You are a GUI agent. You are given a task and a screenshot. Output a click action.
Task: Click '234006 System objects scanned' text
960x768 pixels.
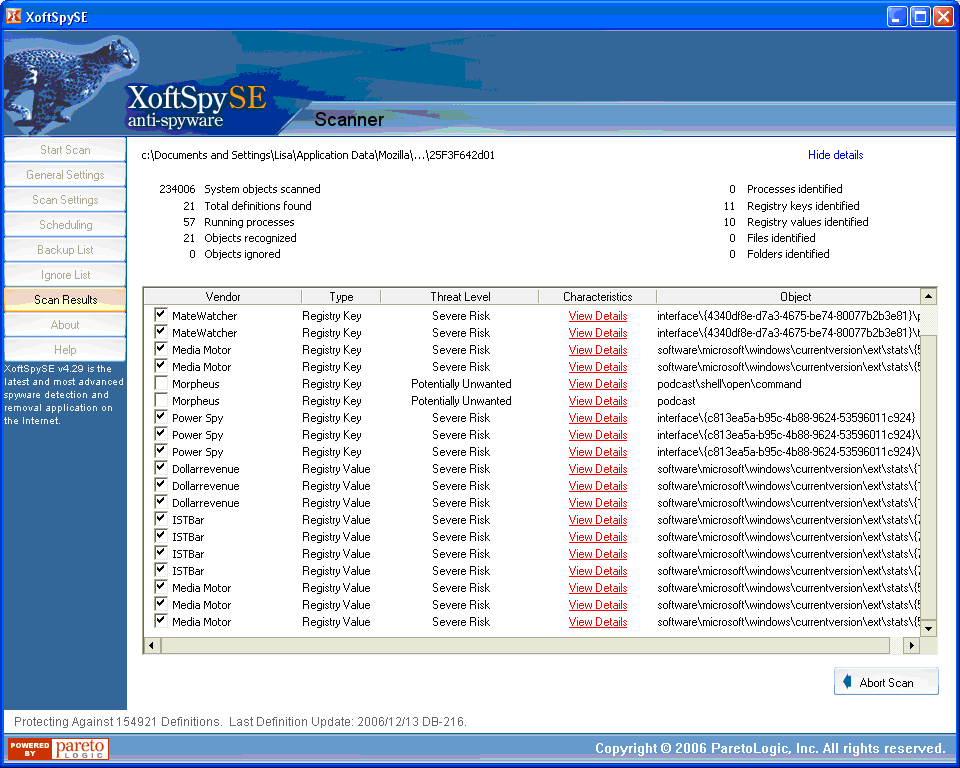click(x=239, y=189)
